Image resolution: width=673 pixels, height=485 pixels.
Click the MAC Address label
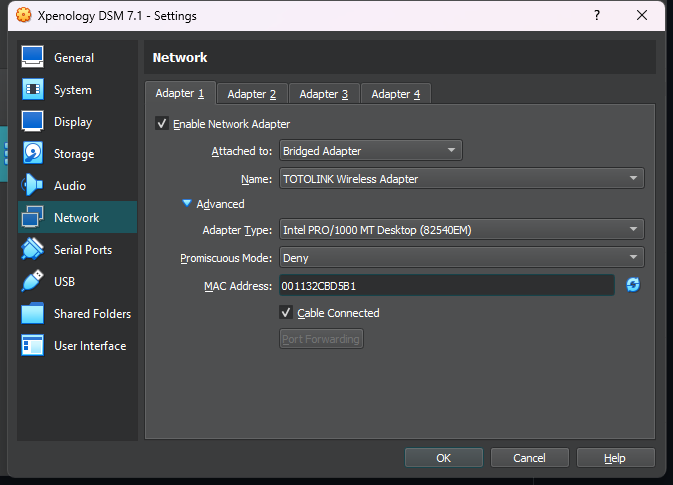[x=238, y=286]
